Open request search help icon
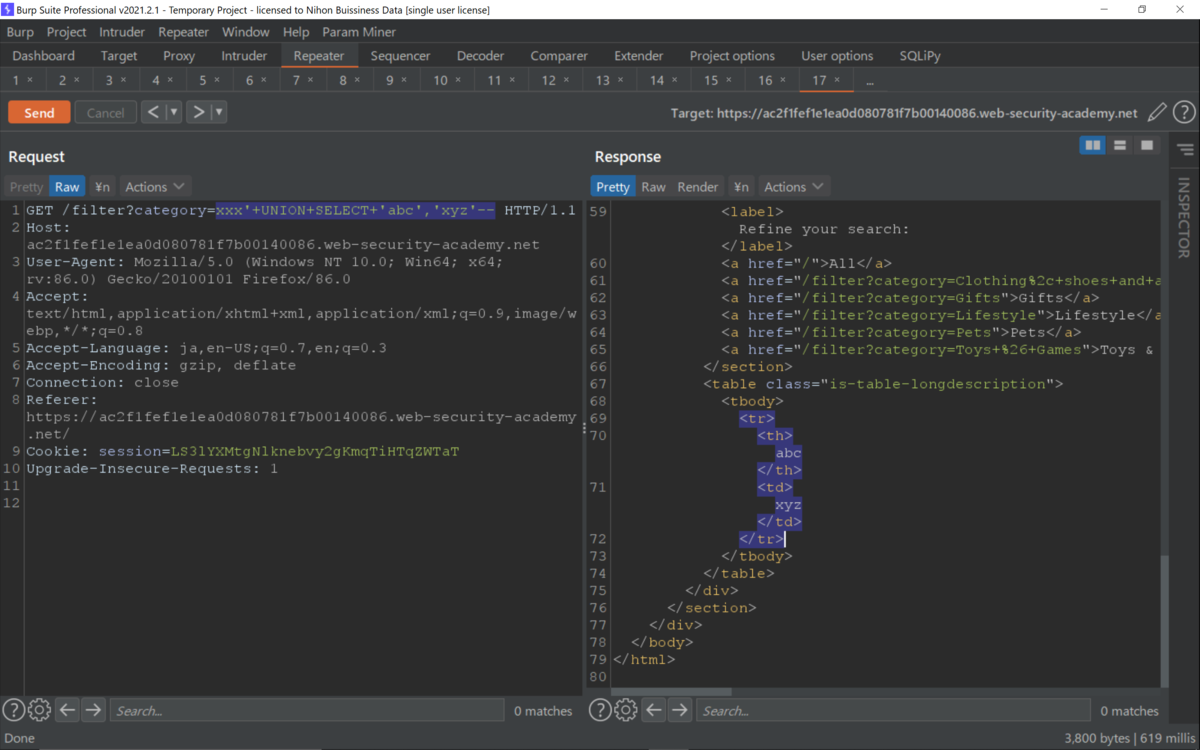 point(13,710)
